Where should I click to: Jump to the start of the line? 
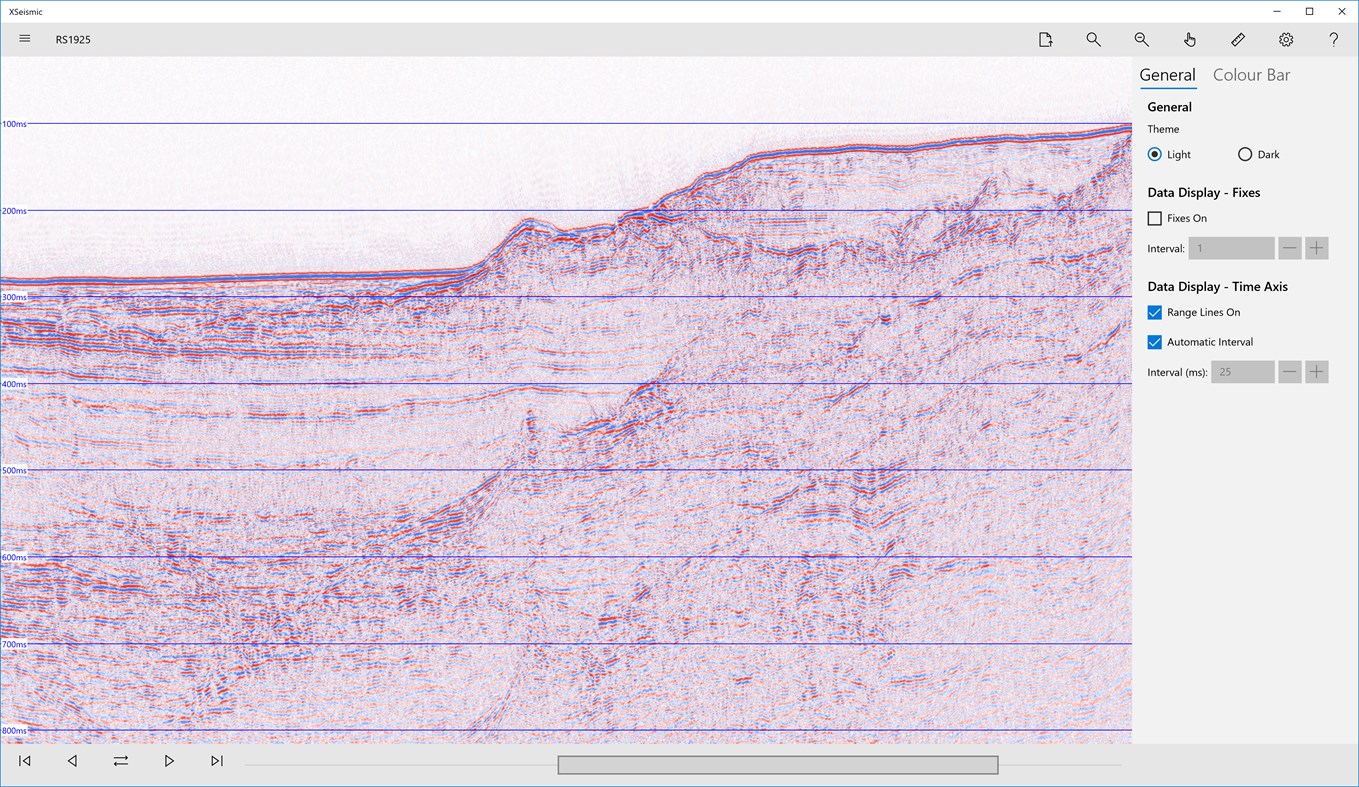[24, 760]
